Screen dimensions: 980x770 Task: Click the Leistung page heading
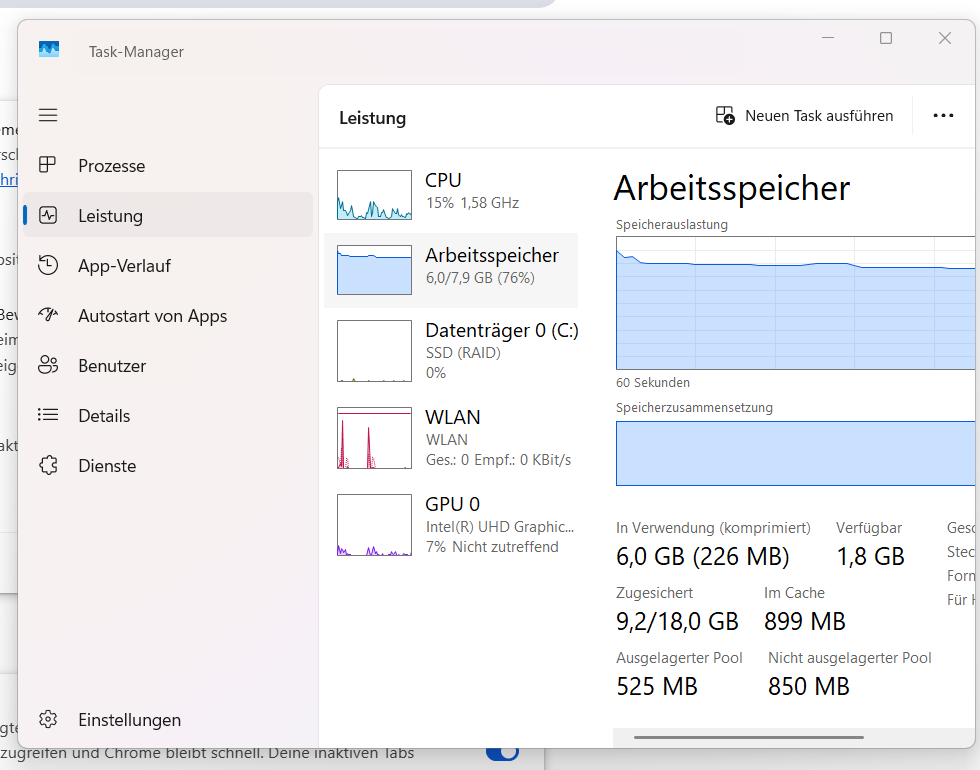(x=372, y=118)
